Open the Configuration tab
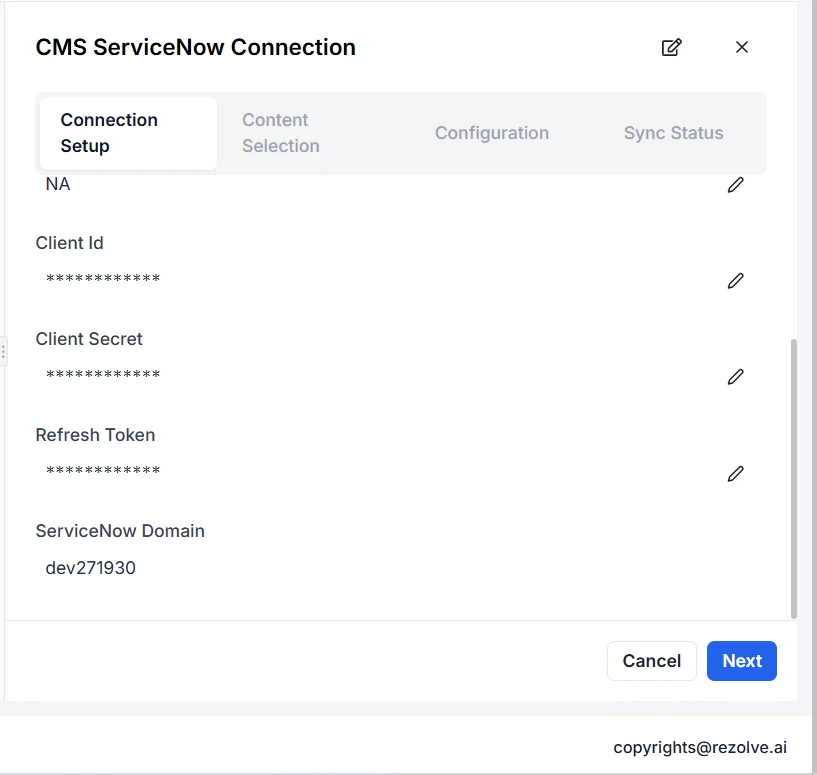 pos(491,133)
